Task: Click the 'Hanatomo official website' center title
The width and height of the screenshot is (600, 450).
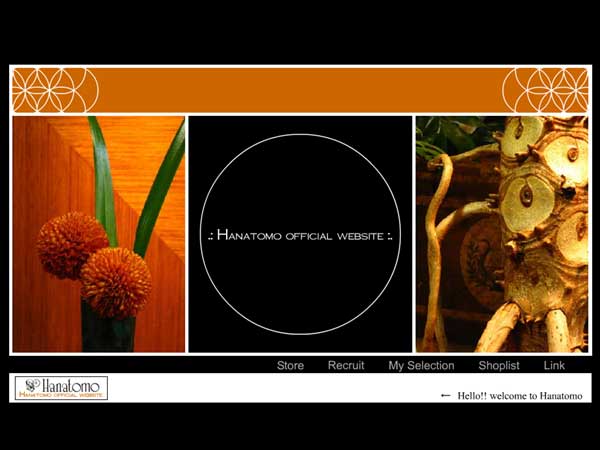Action: coord(300,236)
